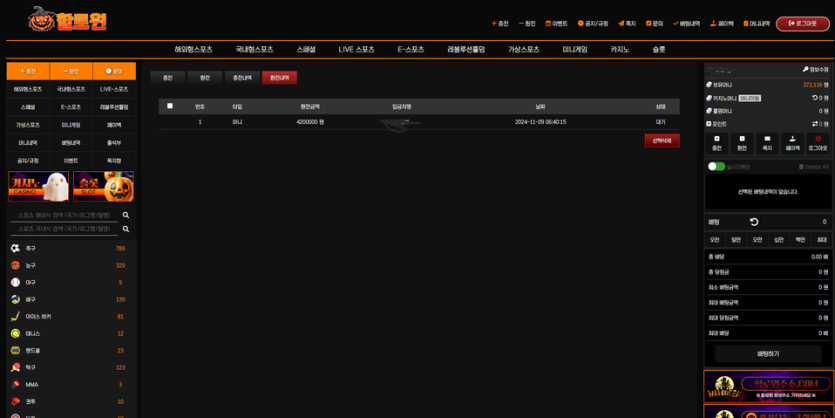The width and height of the screenshot is (835, 418).
Task: Click the date cell 2024-11-09 06:40:15
Action: click(x=540, y=122)
